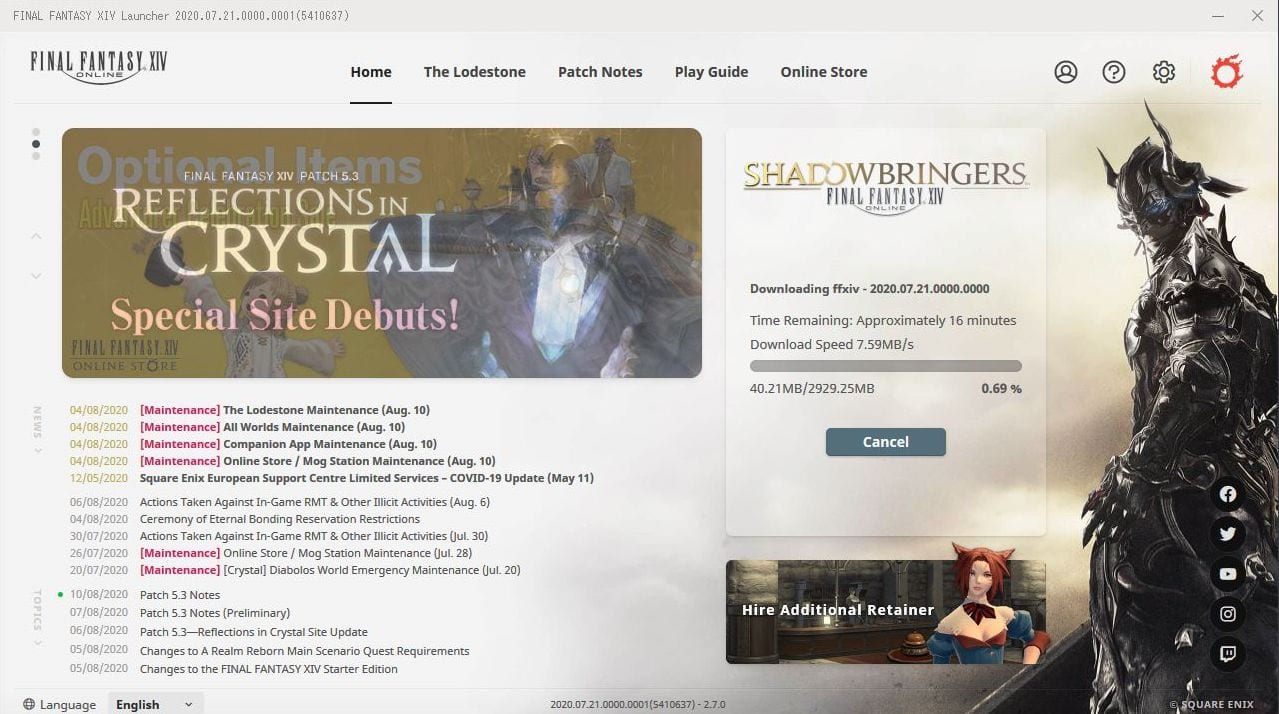The height and width of the screenshot is (714, 1279).
Task: Cancel the ffxiv download
Action: coord(885,442)
